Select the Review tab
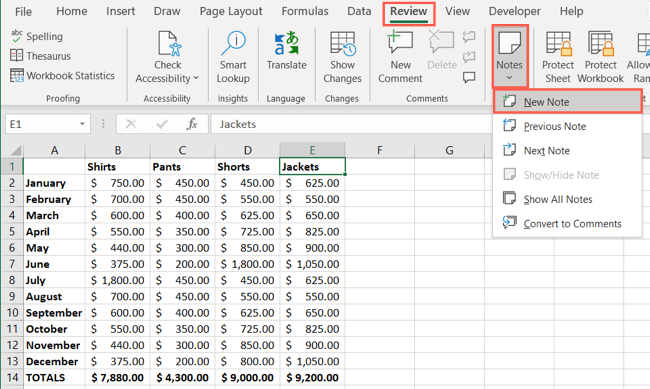 tap(408, 12)
